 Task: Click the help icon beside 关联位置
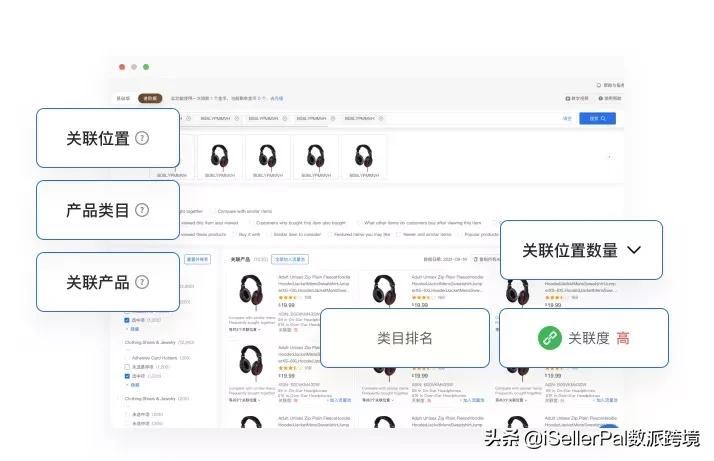pos(142,138)
